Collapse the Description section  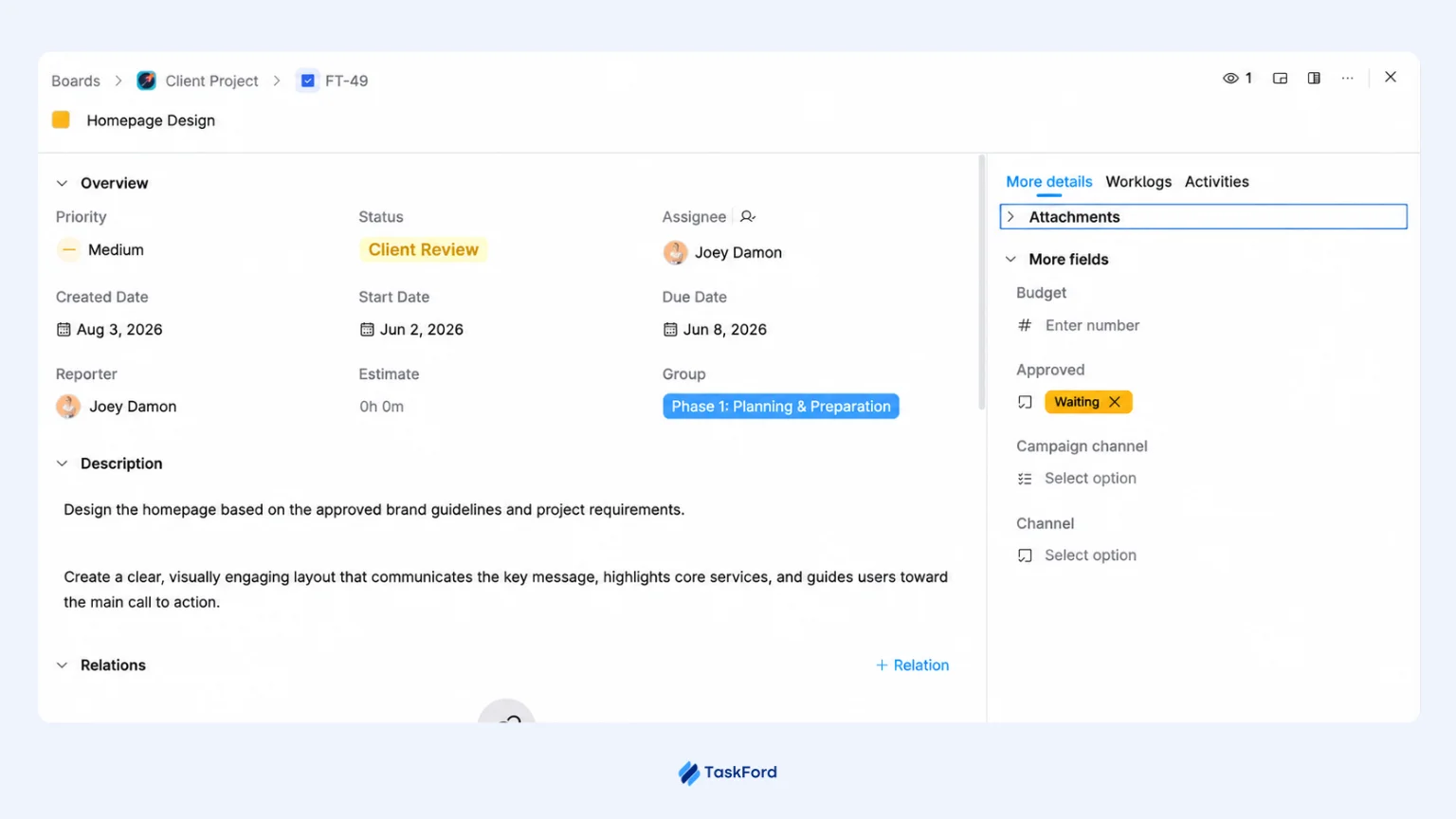(x=62, y=464)
